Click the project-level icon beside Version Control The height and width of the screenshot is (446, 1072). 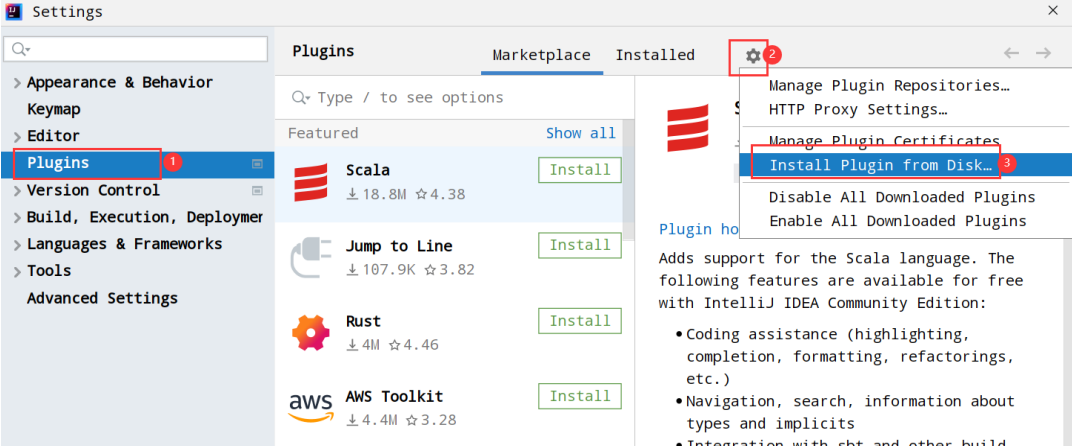(x=257, y=190)
